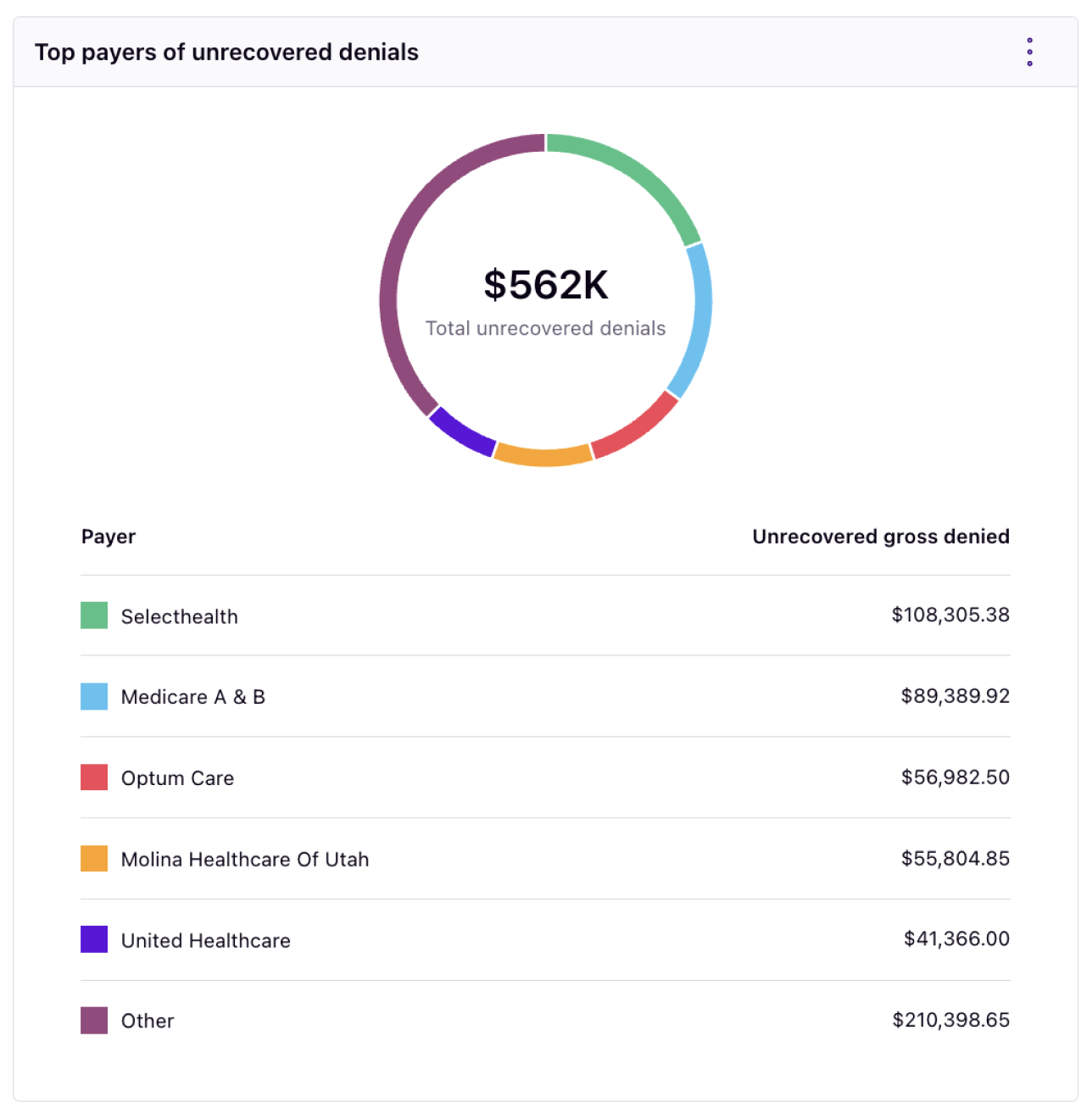Screen dimensions: 1092x1114
Task: Click the $108,305.38 amount
Action: (x=950, y=615)
